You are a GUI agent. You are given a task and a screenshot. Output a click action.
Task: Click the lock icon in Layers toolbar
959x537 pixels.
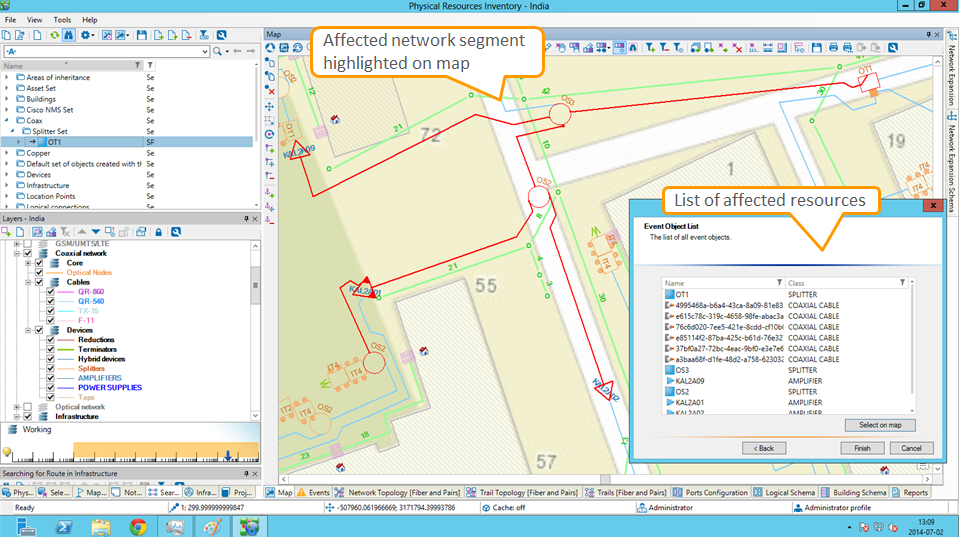[158, 232]
